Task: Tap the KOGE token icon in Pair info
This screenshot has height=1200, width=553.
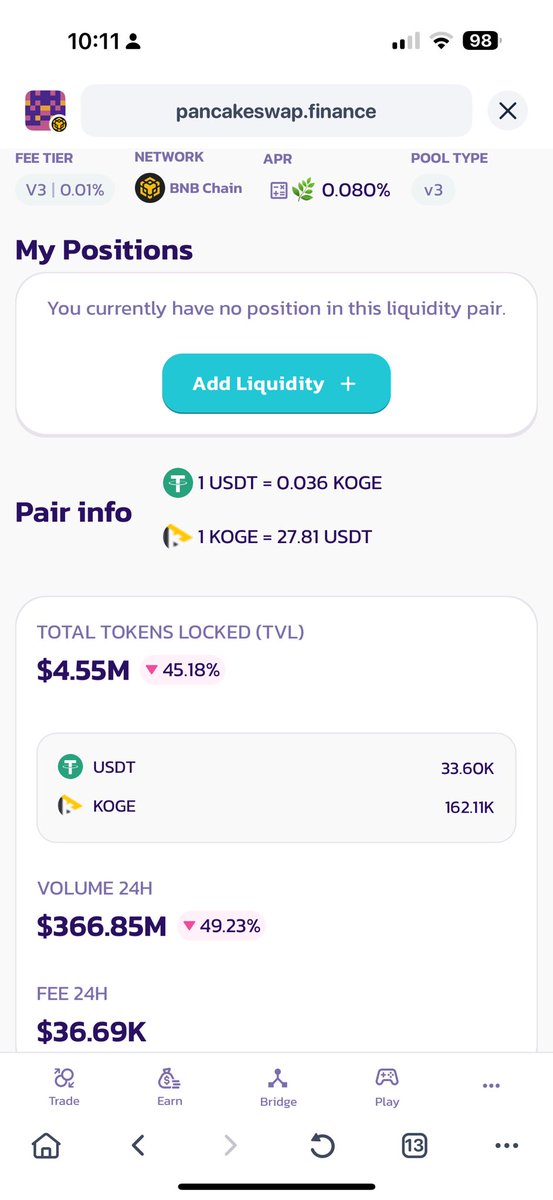Action: tap(177, 537)
